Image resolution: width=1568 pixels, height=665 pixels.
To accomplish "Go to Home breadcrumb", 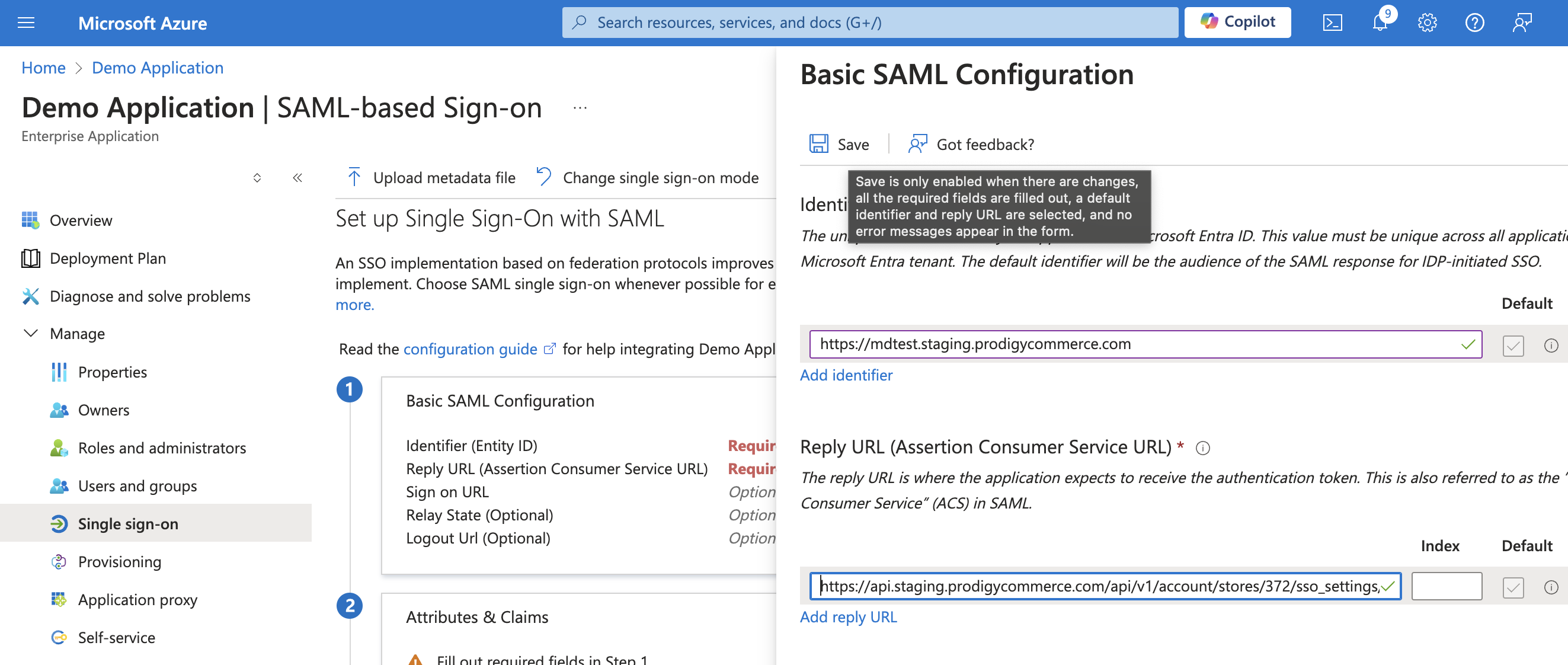I will [x=43, y=68].
